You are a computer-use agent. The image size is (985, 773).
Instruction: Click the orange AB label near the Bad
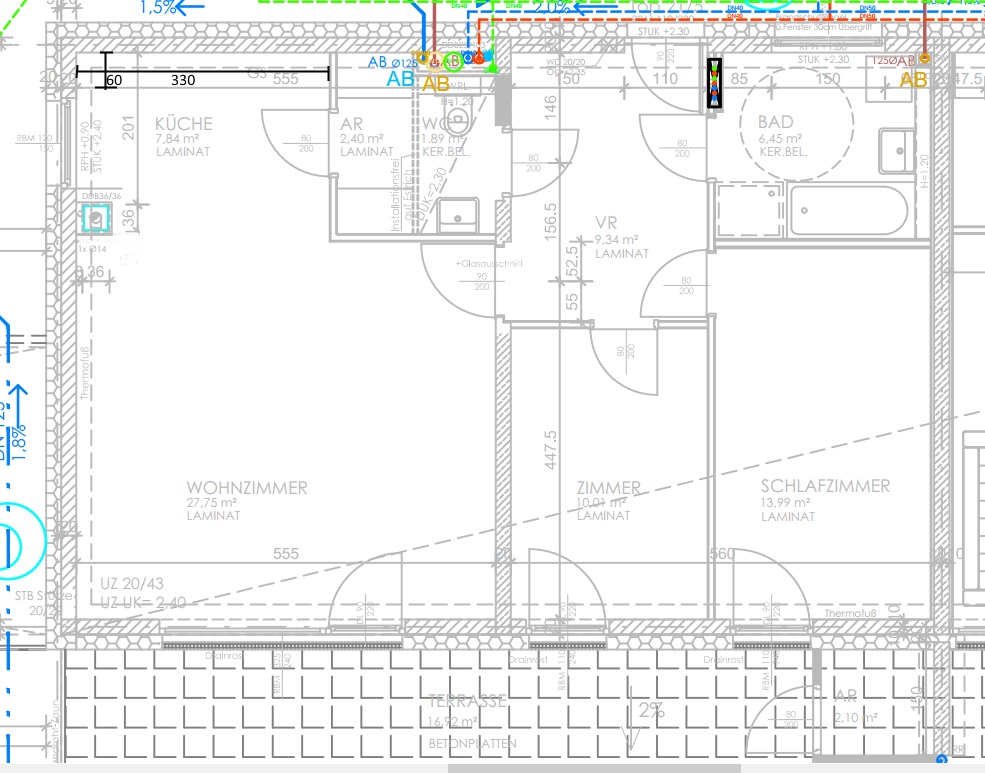[x=914, y=80]
